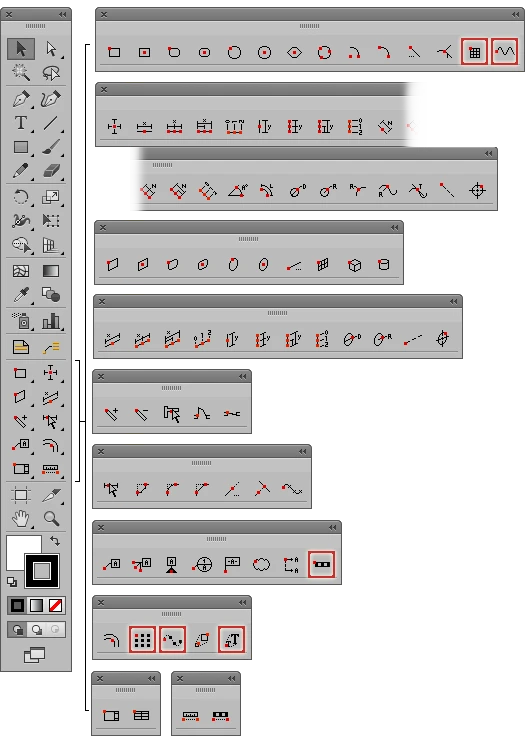Select the Zoom magnifier tool
526x744 pixels.
(x=51, y=519)
